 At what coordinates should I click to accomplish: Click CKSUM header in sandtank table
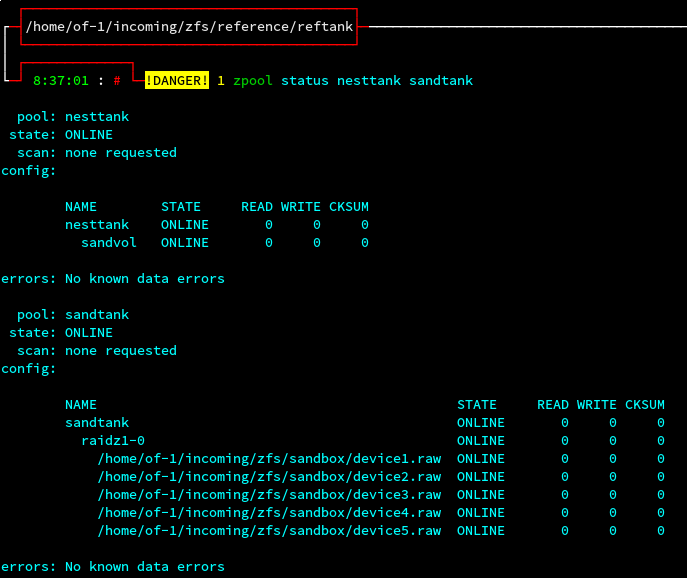coord(645,405)
